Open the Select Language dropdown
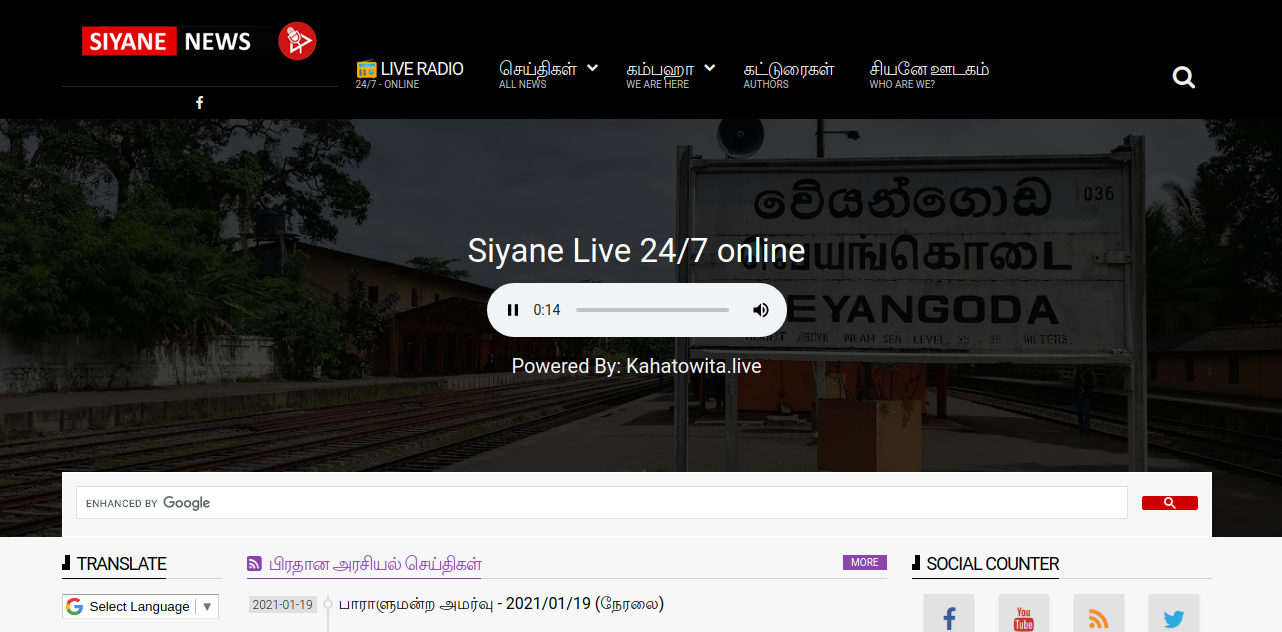Screen dimensions: 1282x632 140,606
